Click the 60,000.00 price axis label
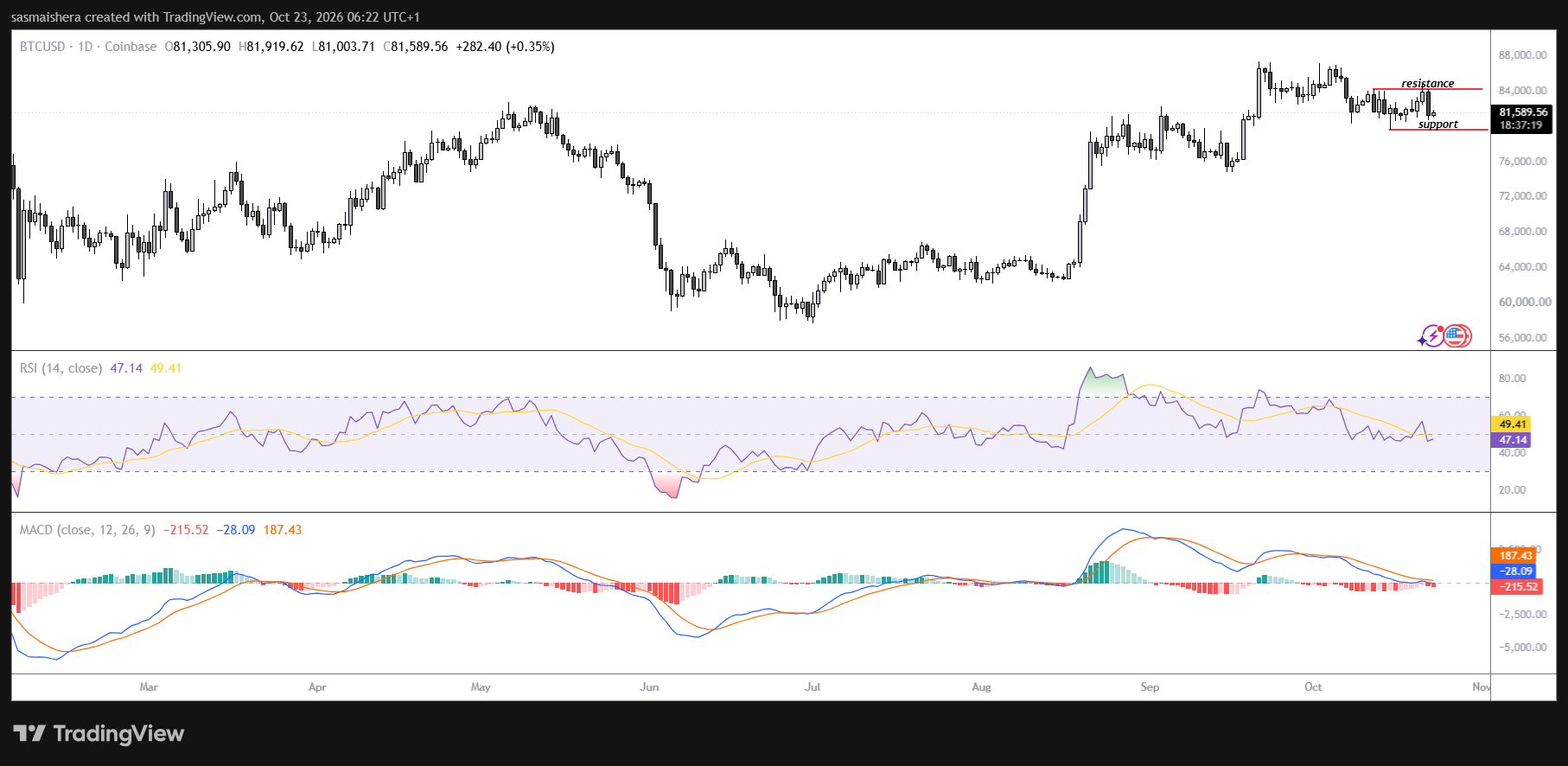This screenshot has height=766, width=1568. click(x=1523, y=303)
